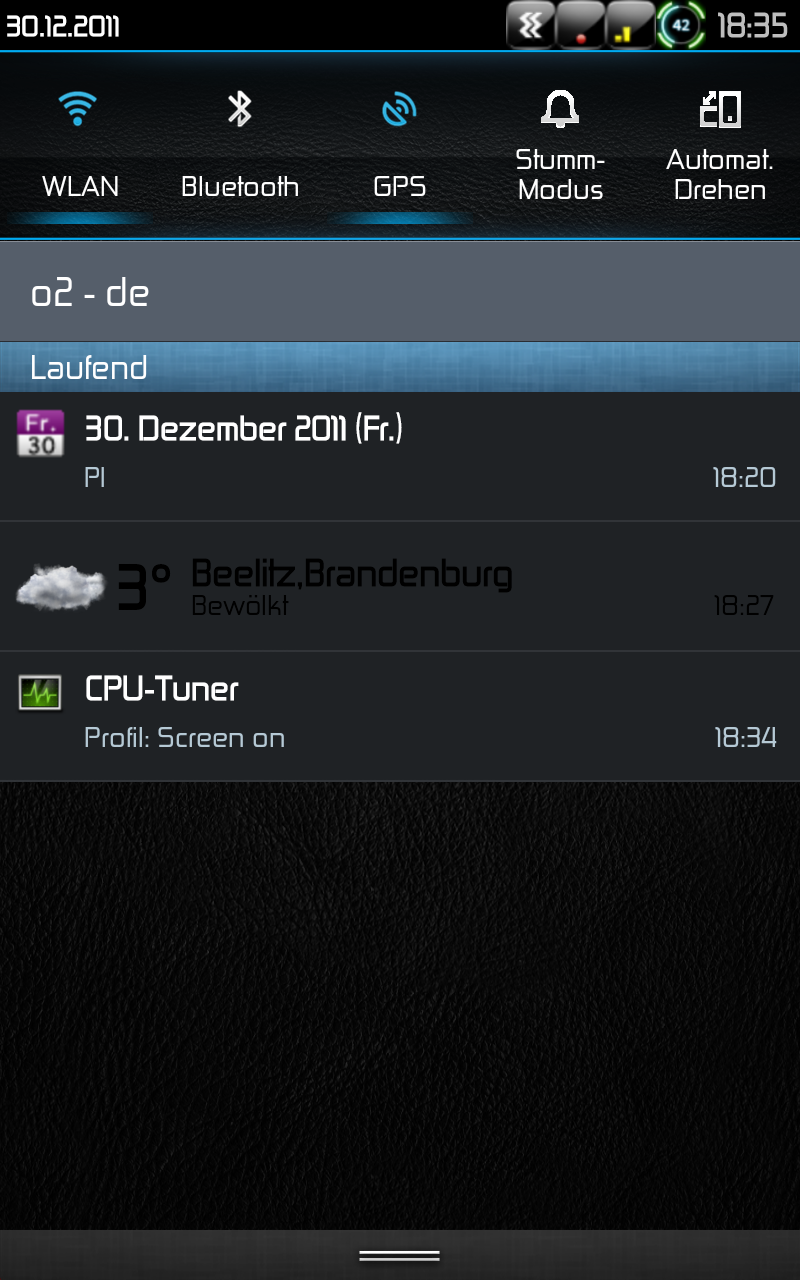Viewport: 800px width, 1280px height.
Task: Tap the 18:35 clock
Action: 753,25
